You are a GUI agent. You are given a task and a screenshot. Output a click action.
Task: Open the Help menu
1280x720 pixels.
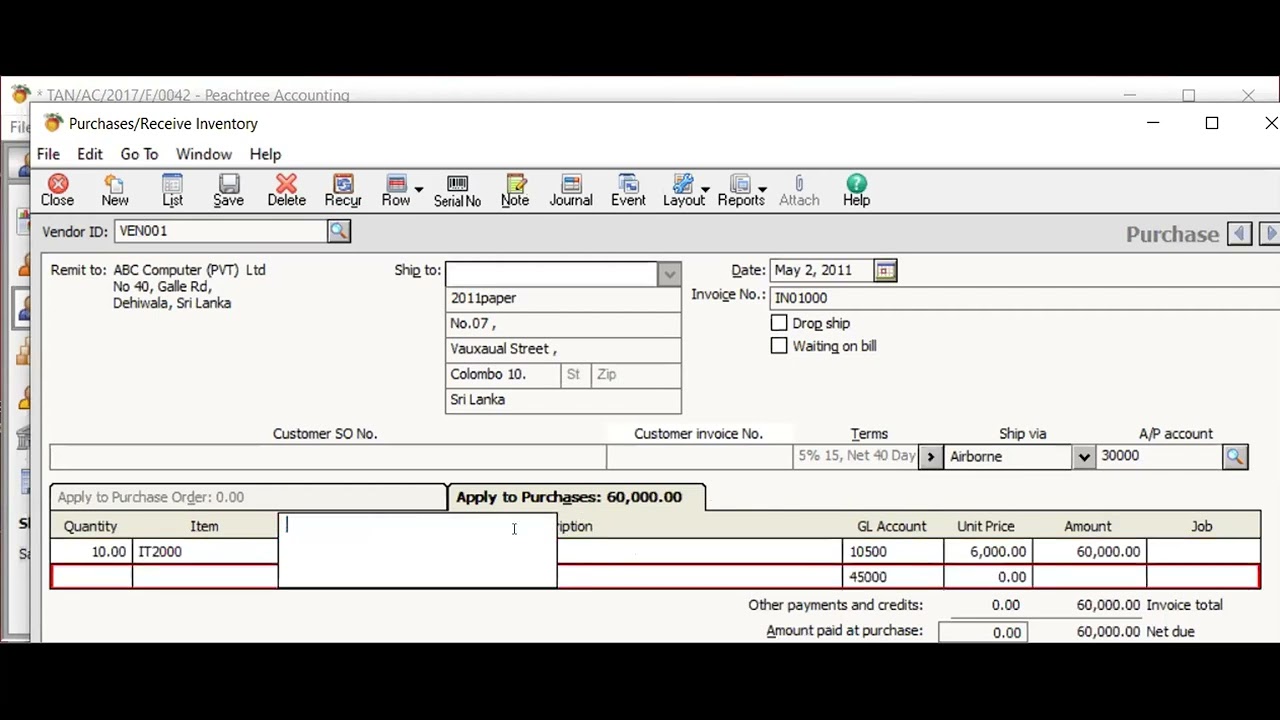pos(265,154)
